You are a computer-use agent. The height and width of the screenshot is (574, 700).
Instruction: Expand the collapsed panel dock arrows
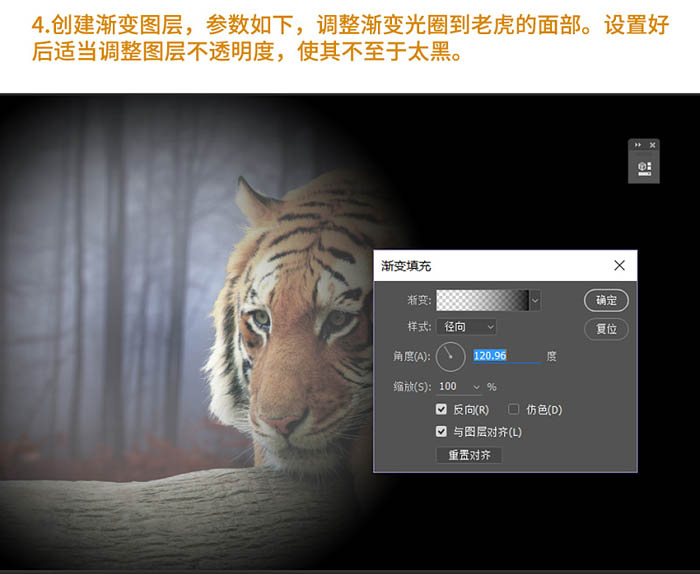coord(638,145)
